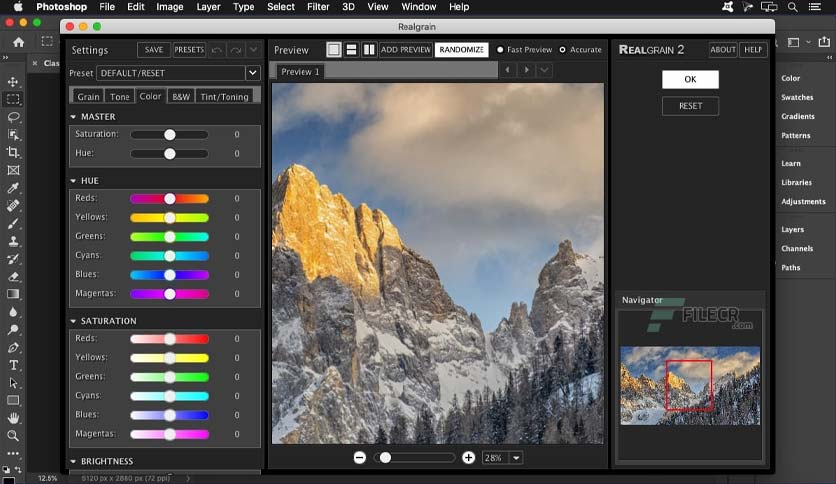Open Realgrain ABOUT dialog
Viewport: 836px width, 484px height.
[723, 50]
